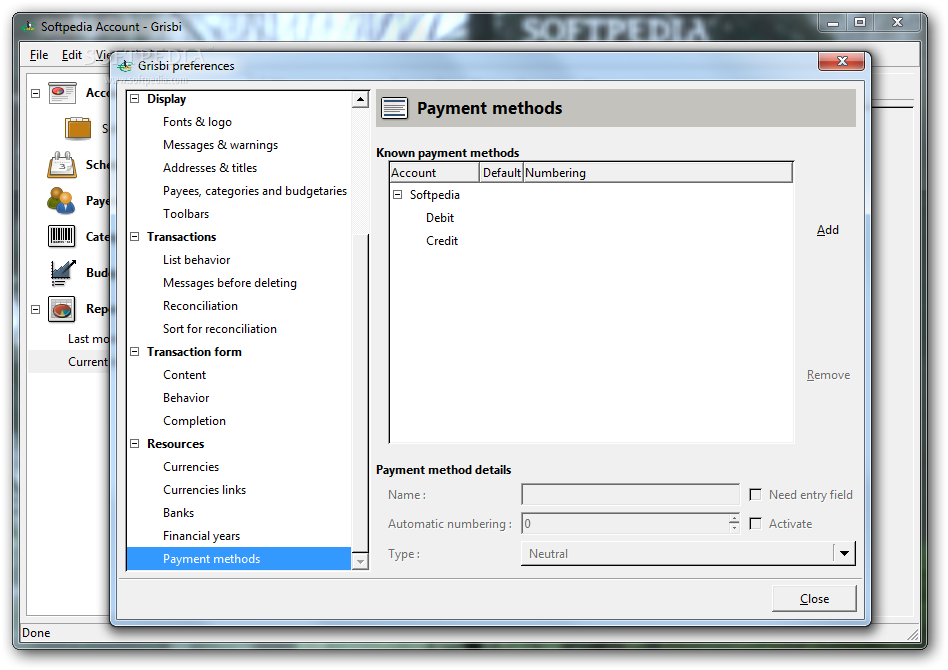This screenshot has width=948, height=670.
Task: Click the Account column header
Action: (435, 172)
